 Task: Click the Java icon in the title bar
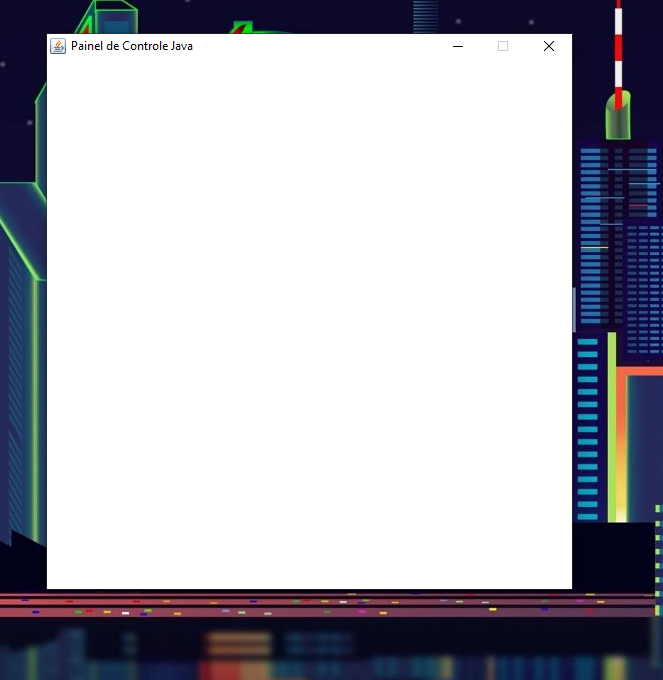point(58,46)
